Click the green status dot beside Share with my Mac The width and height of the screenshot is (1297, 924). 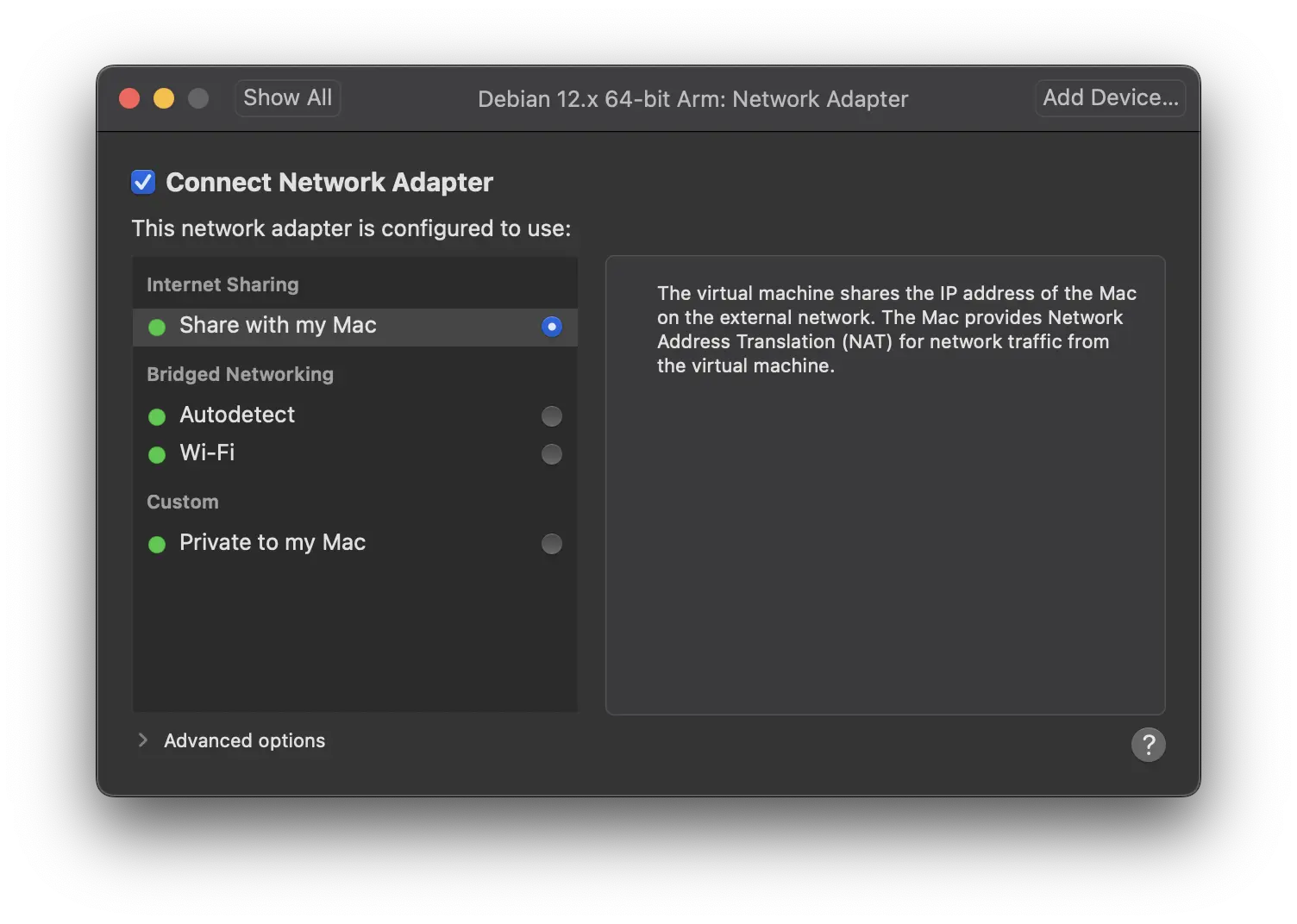click(157, 328)
